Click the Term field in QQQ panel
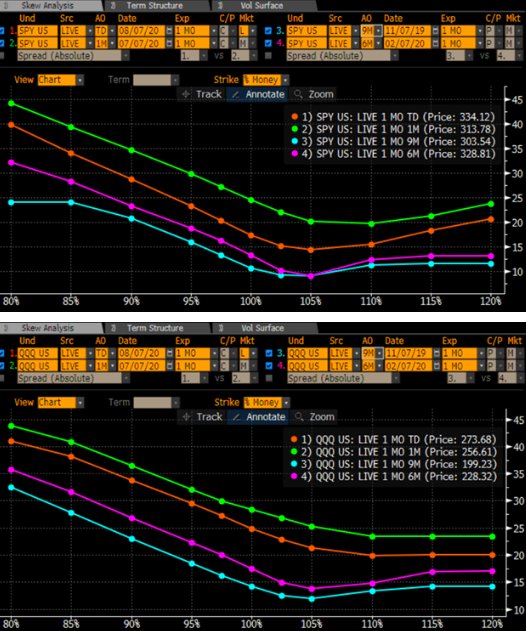The height and width of the screenshot is (631, 526). [x=153, y=402]
